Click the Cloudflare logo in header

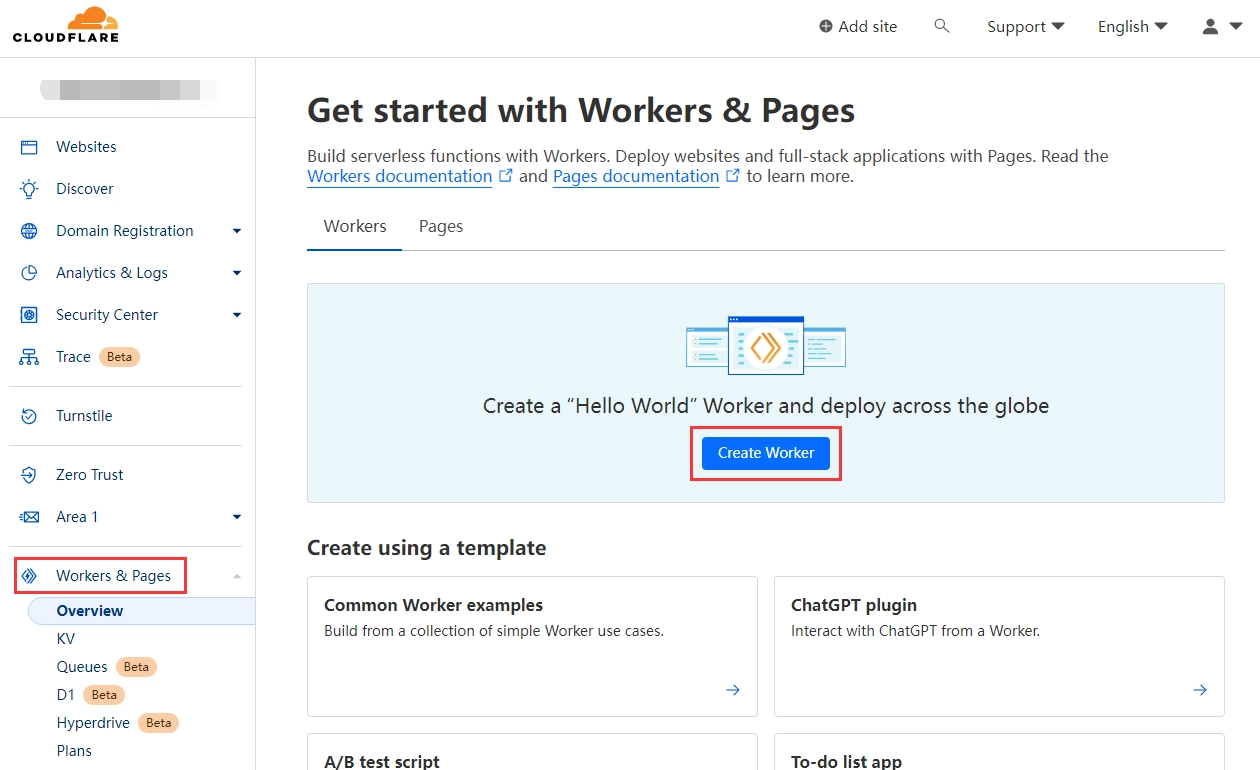pos(66,25)
